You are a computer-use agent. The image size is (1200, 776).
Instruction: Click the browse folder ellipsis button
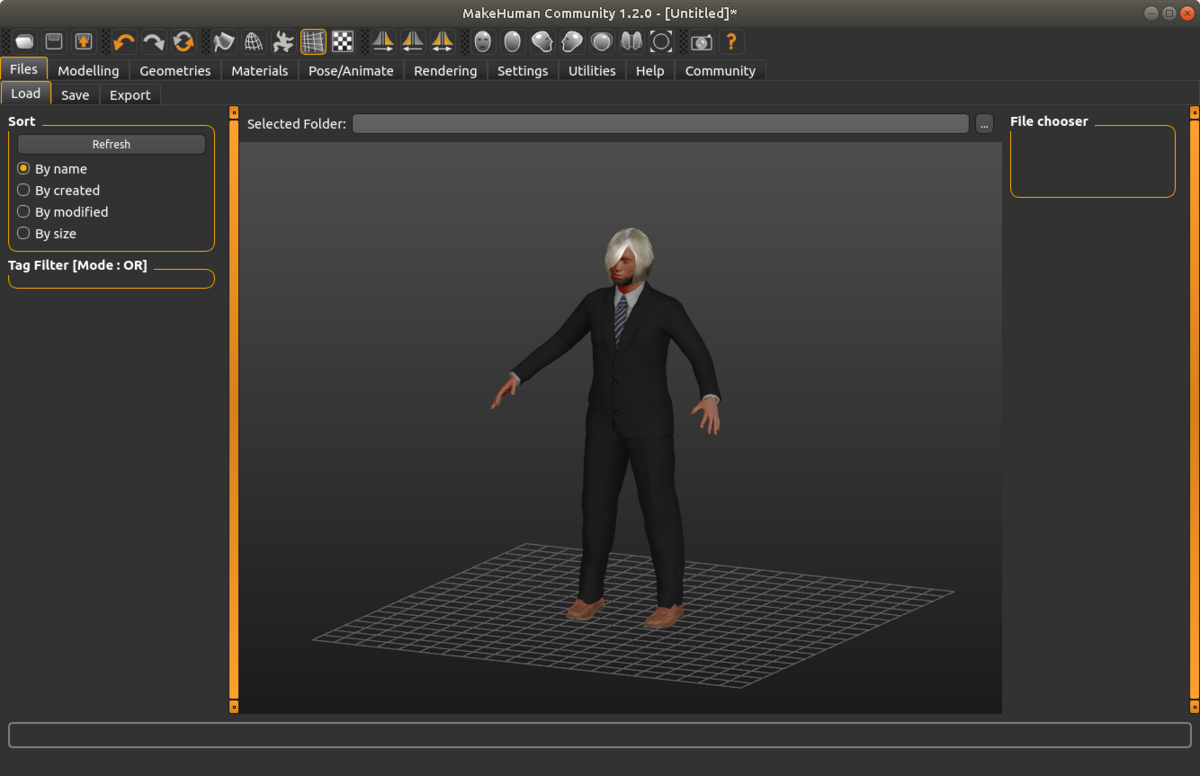tap(984, 124)
